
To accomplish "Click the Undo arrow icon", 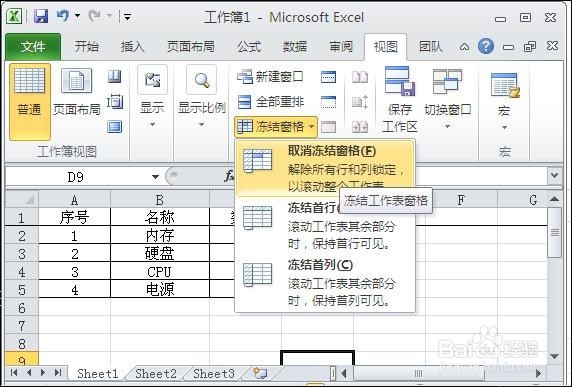I will [63, 16].
